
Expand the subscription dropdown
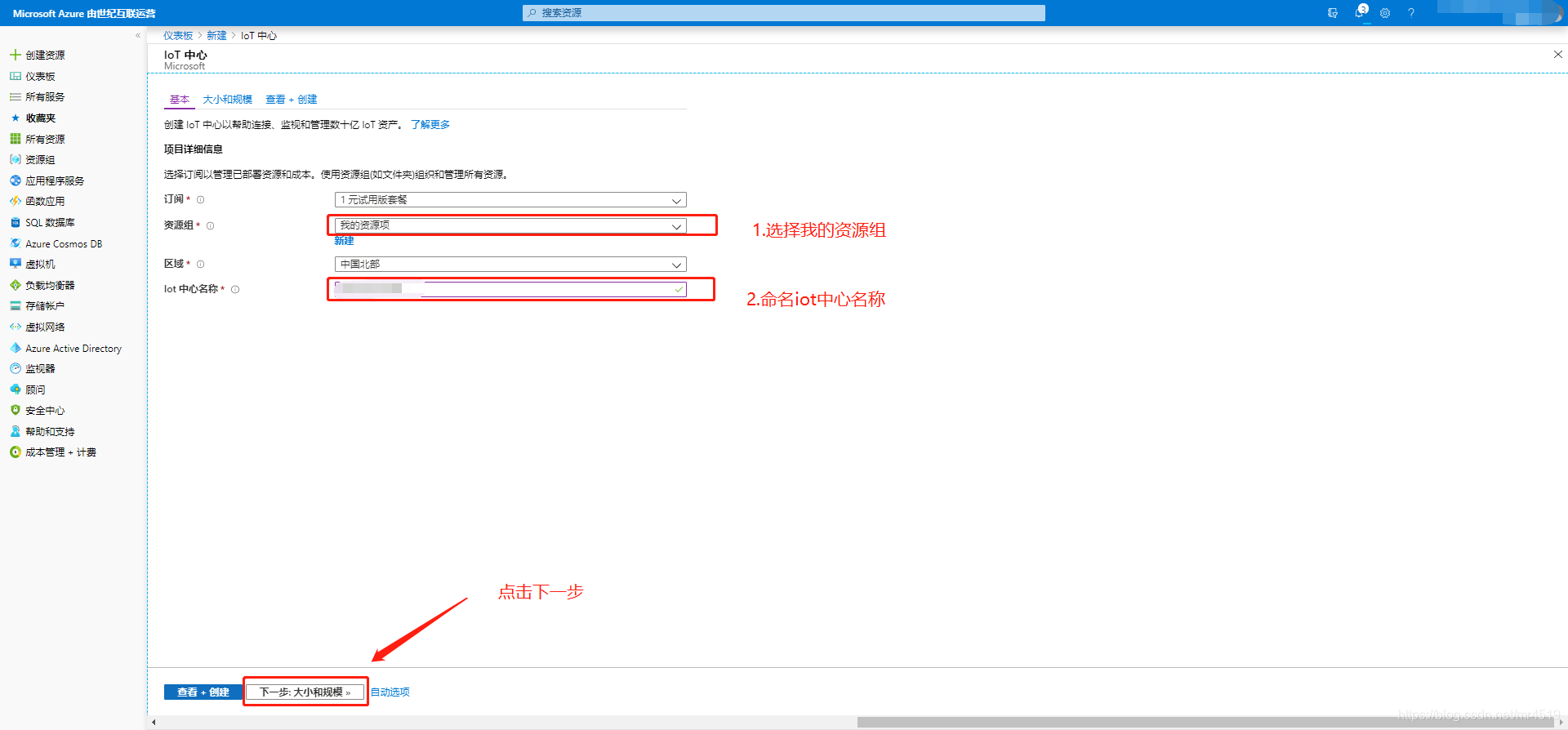coord(510,200)
